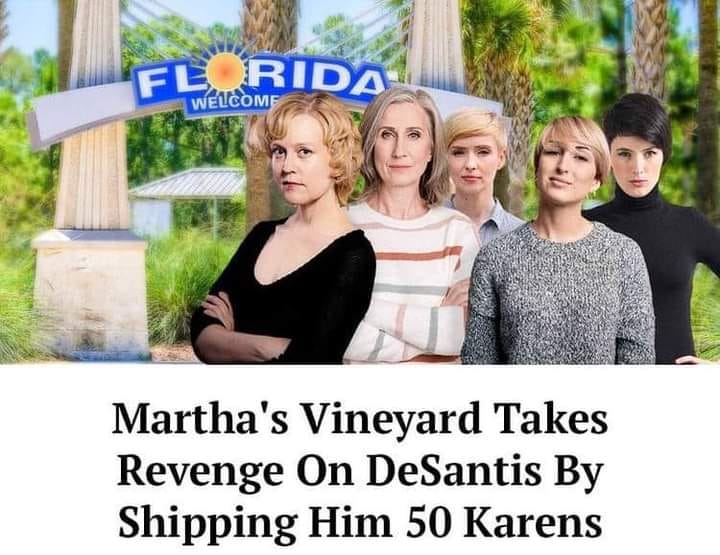
Task: Open the Martha's Vineyard headline article
Action: (360, 471)
